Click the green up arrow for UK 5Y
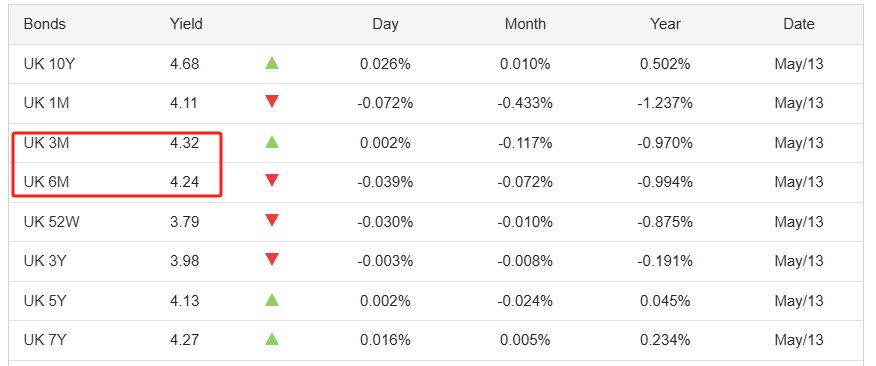 pyautogui.click(x=272, y=300)
